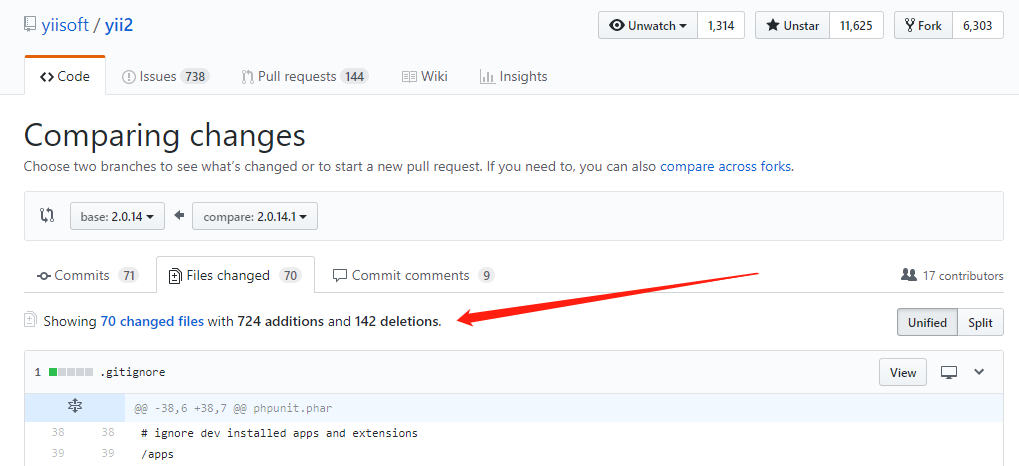
Task: Open the base: 2.0.14 branch dropdown
Action: 118,216
